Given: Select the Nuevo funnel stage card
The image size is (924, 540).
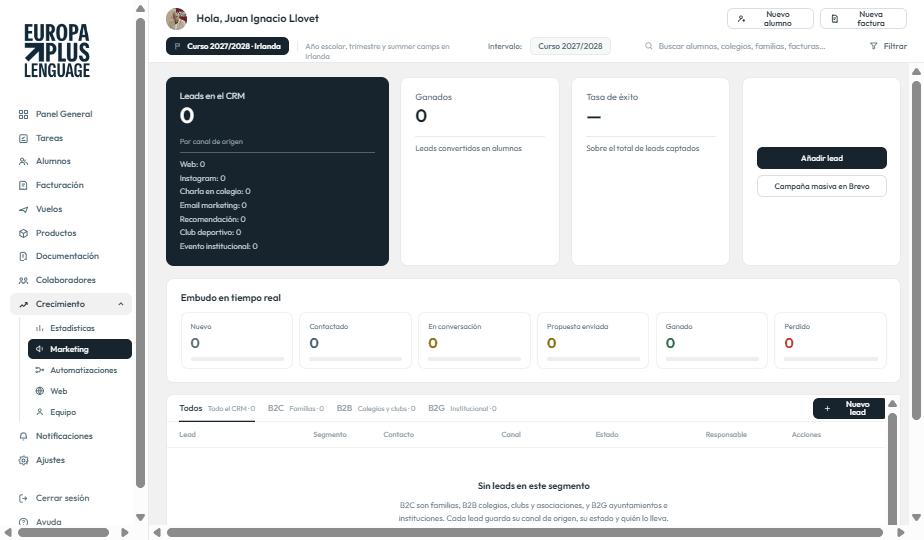Looking at the screenshot, I should [237, 341].
